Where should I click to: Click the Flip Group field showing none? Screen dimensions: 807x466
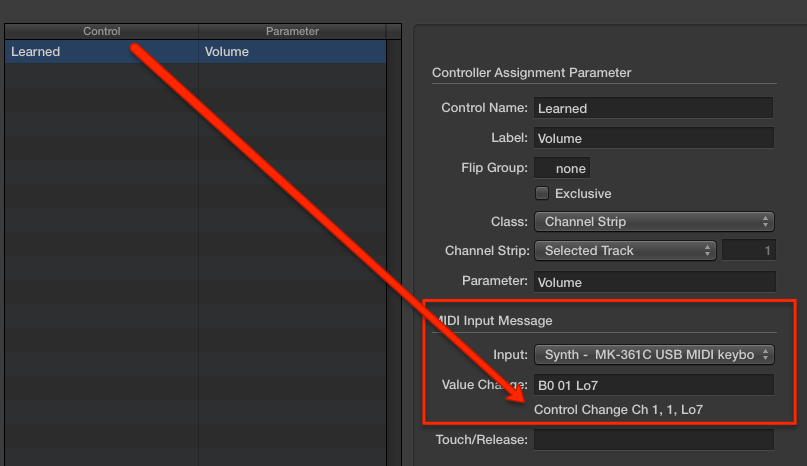pyautogui.click(x=562, y=168)
